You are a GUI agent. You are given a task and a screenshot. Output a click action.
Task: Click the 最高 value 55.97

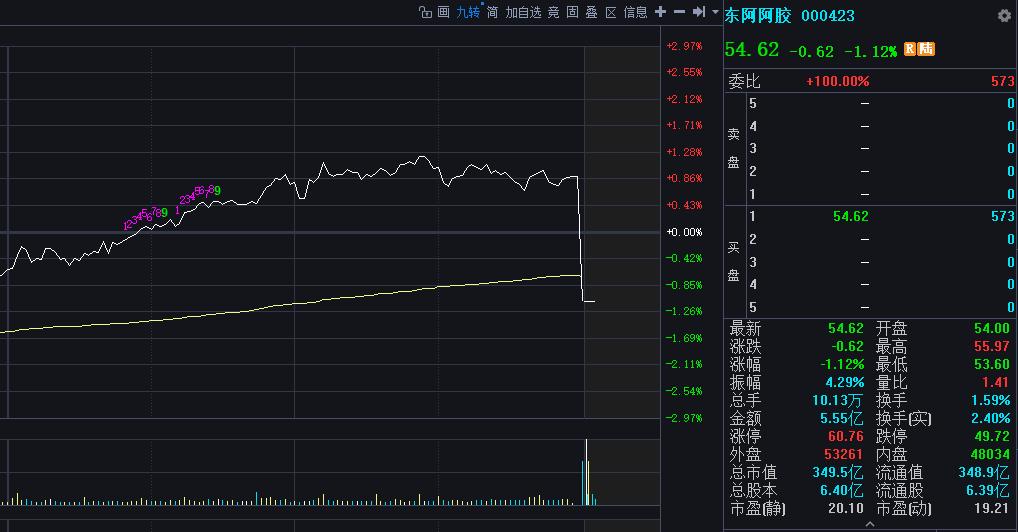991,346
